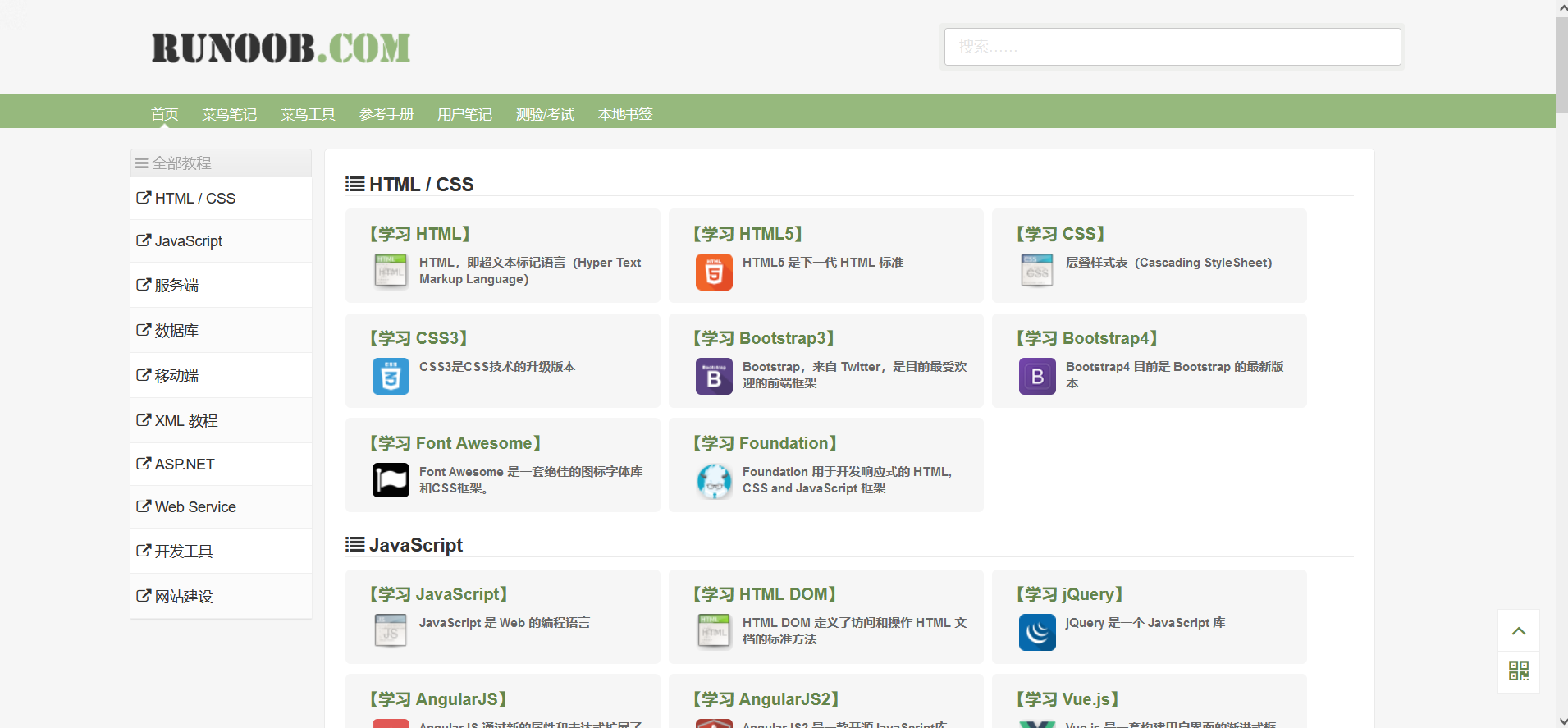This screenshot has height=728, width=1568.
Task: Select 服务端 in the sidebar
Action: click(x=221, y=286)
